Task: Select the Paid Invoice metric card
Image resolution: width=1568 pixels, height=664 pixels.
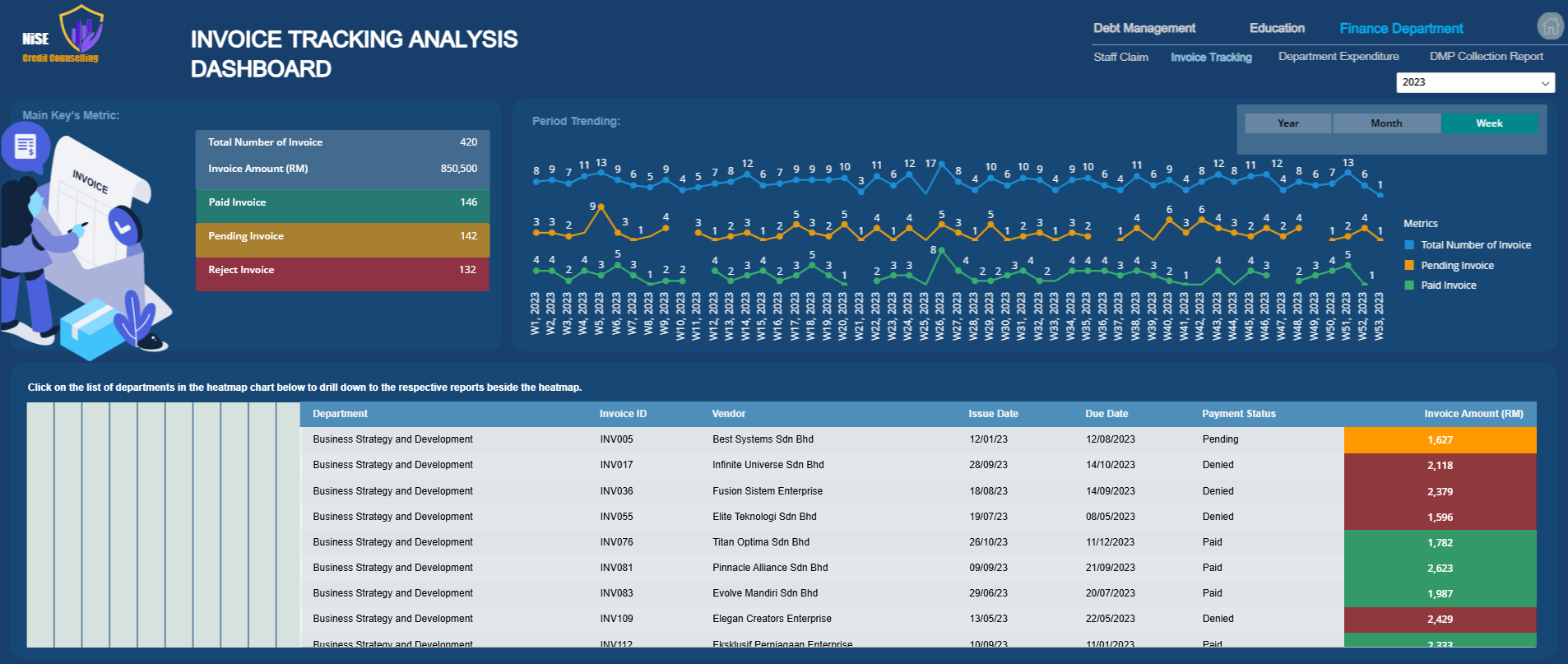Action: pos(342,203)
